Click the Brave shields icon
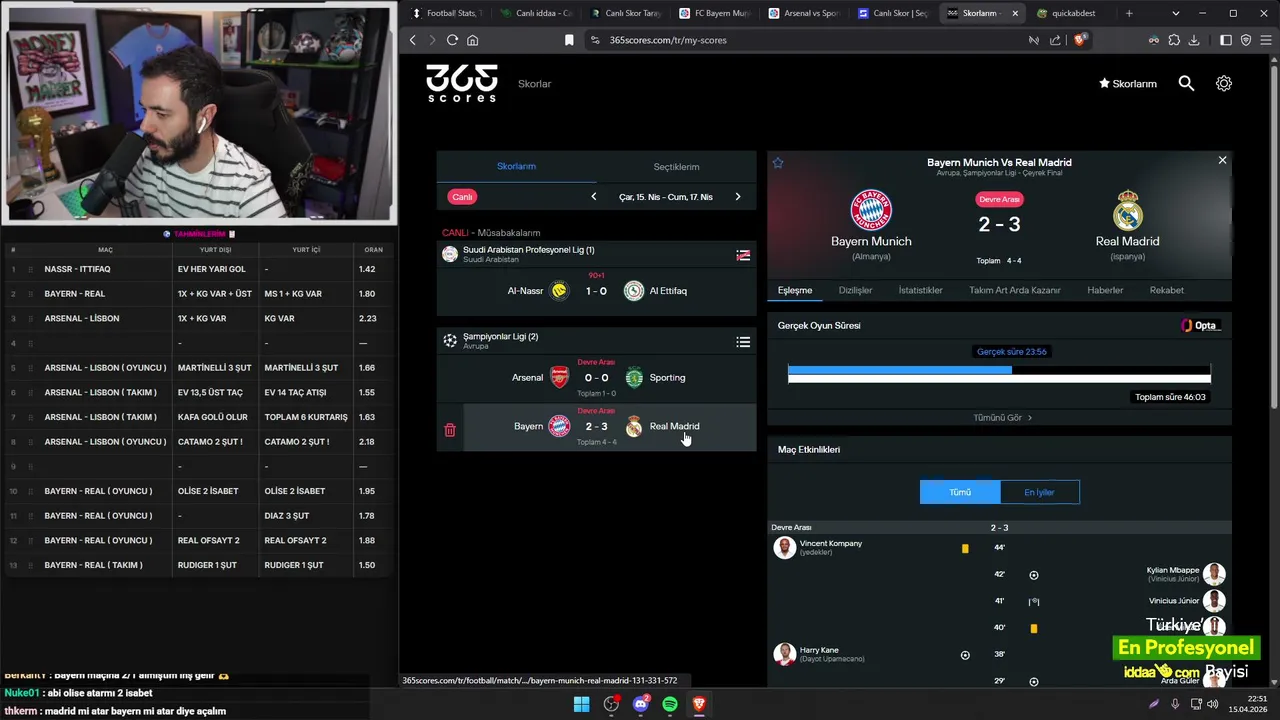The image size is (1280, 720). [x=1080, y=40]
